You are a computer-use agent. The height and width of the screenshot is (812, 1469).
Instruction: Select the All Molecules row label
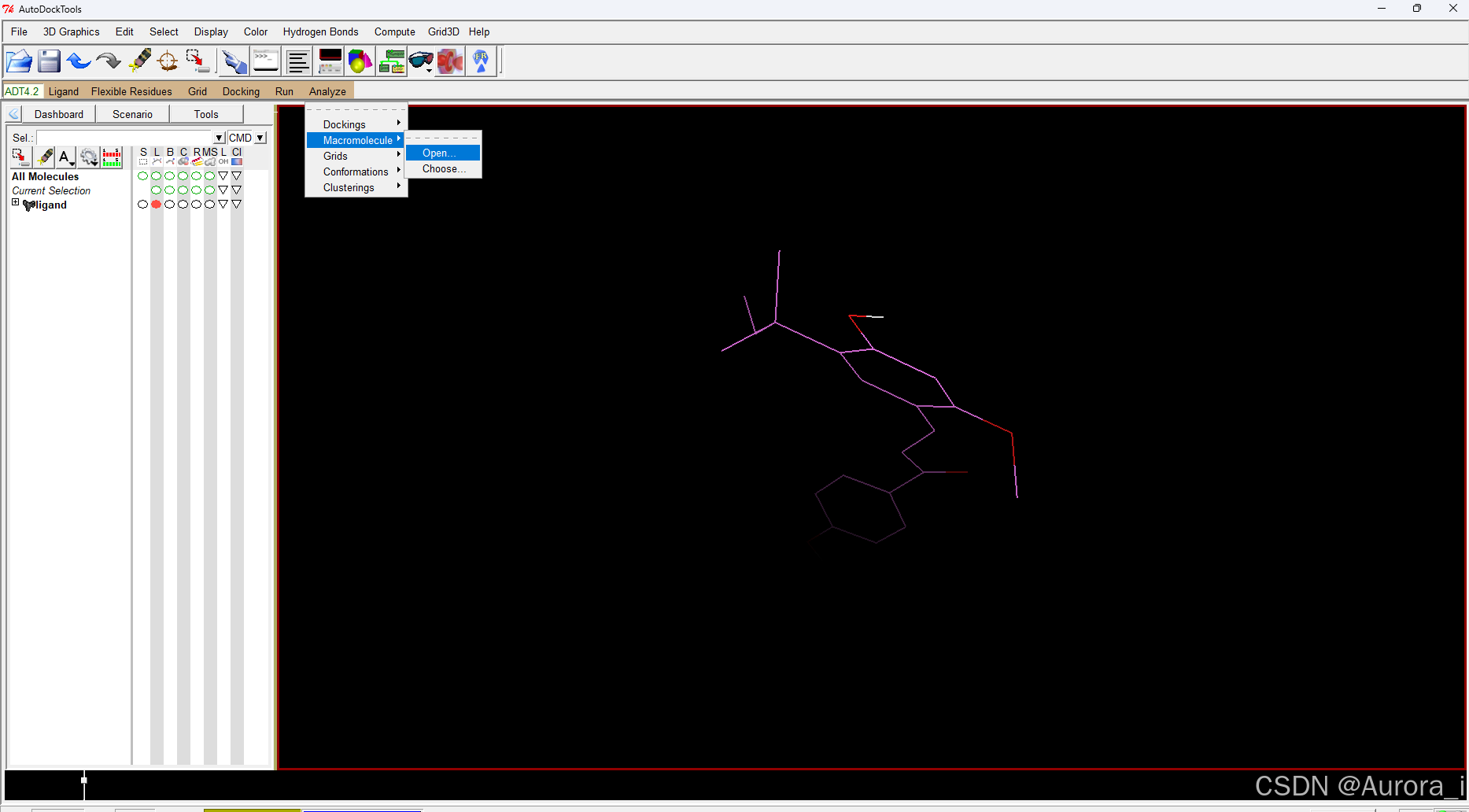point(45,177)
